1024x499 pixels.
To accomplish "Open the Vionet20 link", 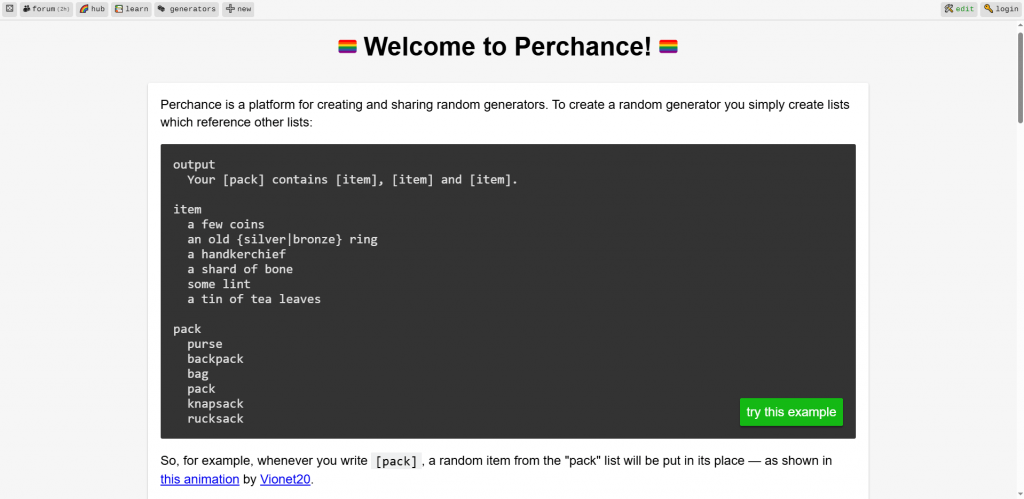I will (285, 479).
